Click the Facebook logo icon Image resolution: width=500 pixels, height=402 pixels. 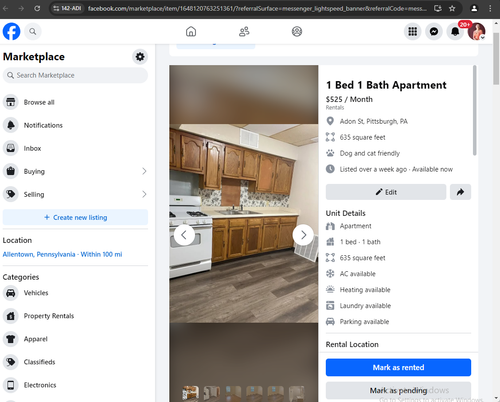(x=11, y=31)
